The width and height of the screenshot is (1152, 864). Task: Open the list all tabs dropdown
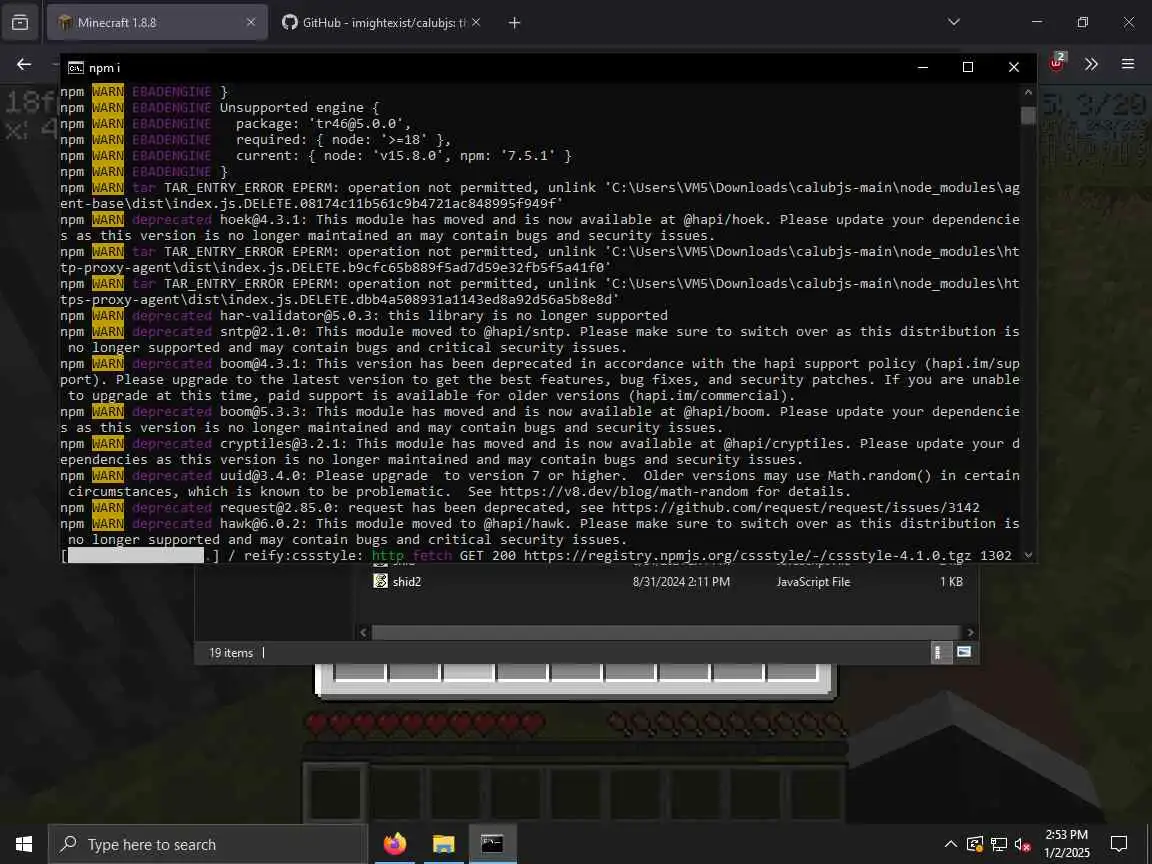tap(954, 22)
